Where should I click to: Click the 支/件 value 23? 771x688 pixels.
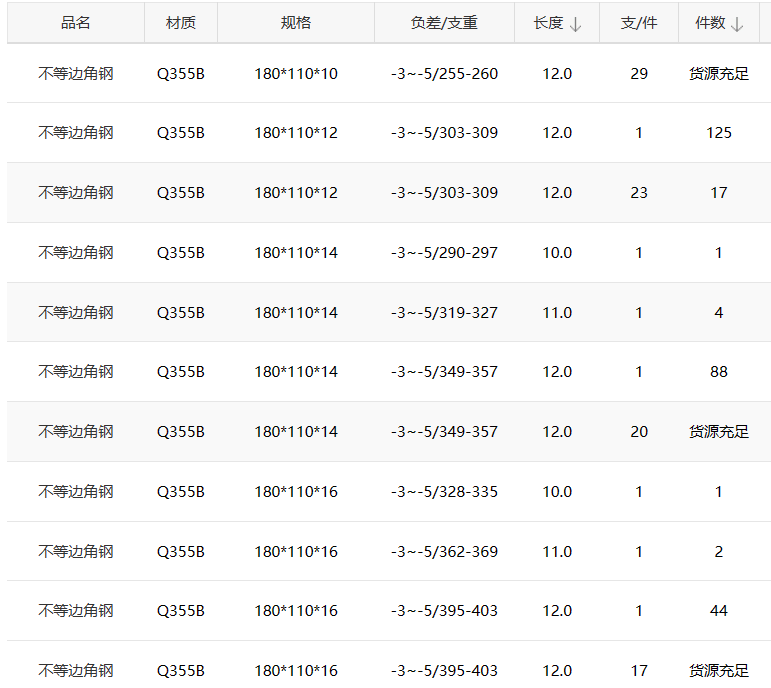(x=639, y=193)
